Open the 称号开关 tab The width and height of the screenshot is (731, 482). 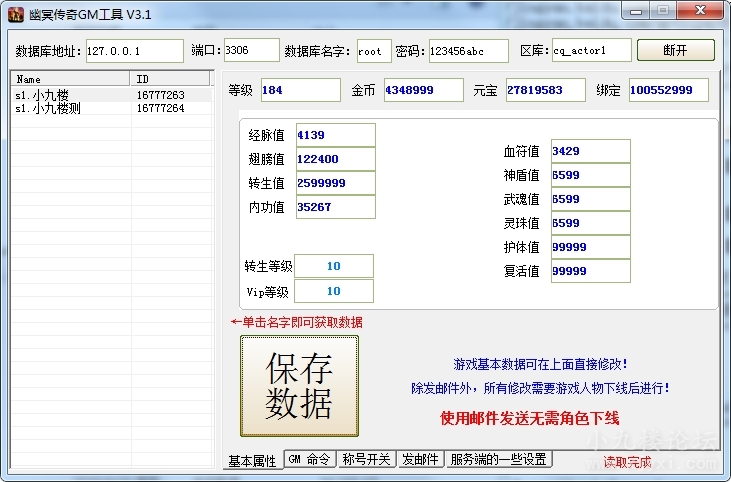[366, 459]
